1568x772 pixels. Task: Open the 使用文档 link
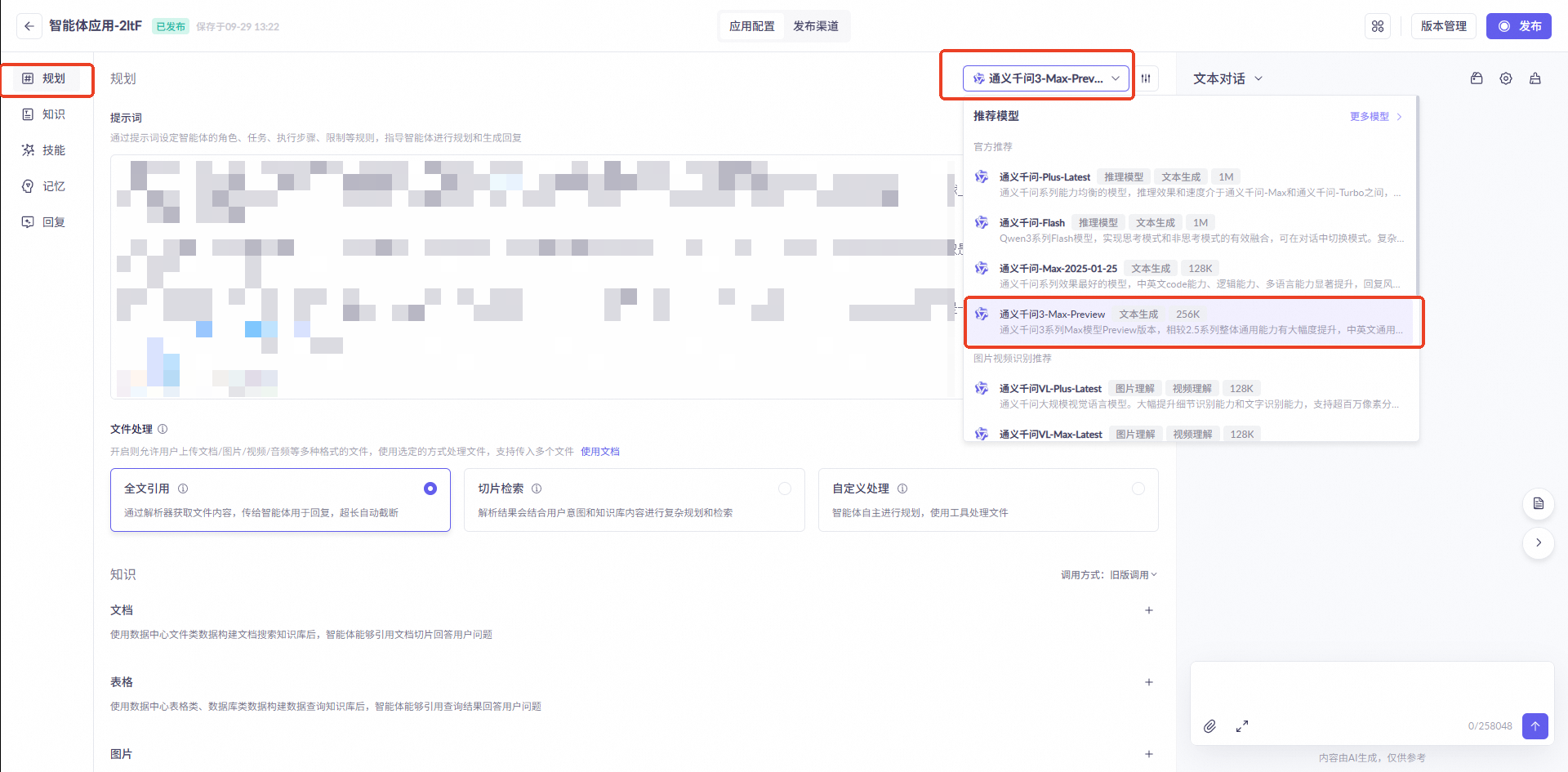pyautogui.click(x=600, y=452)
